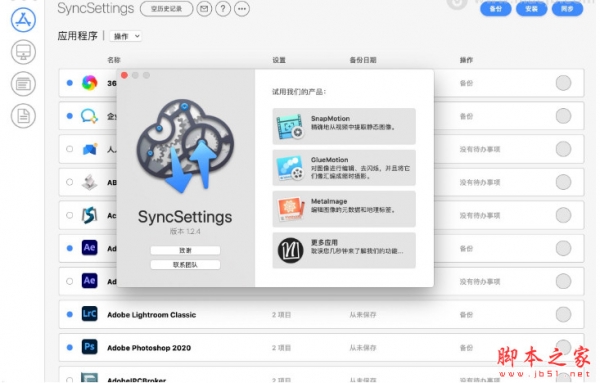
Task: Click the blue 安装 button
Action: point(532,8)
